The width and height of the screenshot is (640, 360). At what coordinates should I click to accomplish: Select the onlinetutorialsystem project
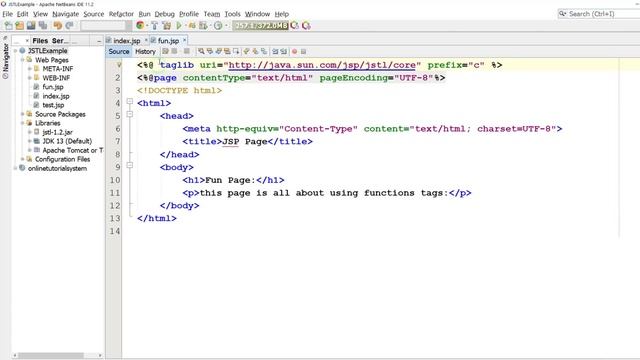57,169
